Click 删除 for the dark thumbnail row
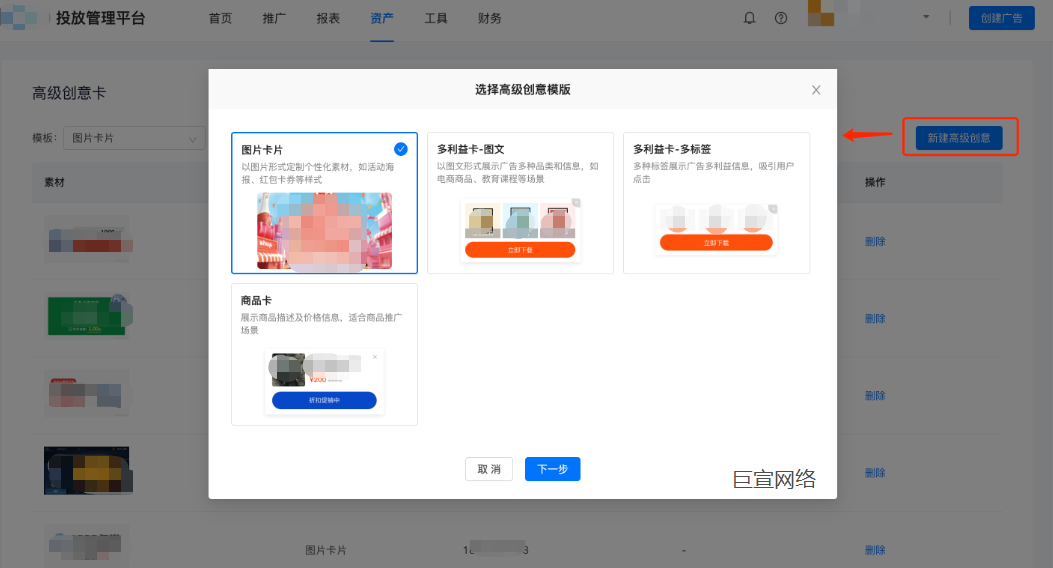The height and width of the screenshot is (568, 1053). point(875,473)
